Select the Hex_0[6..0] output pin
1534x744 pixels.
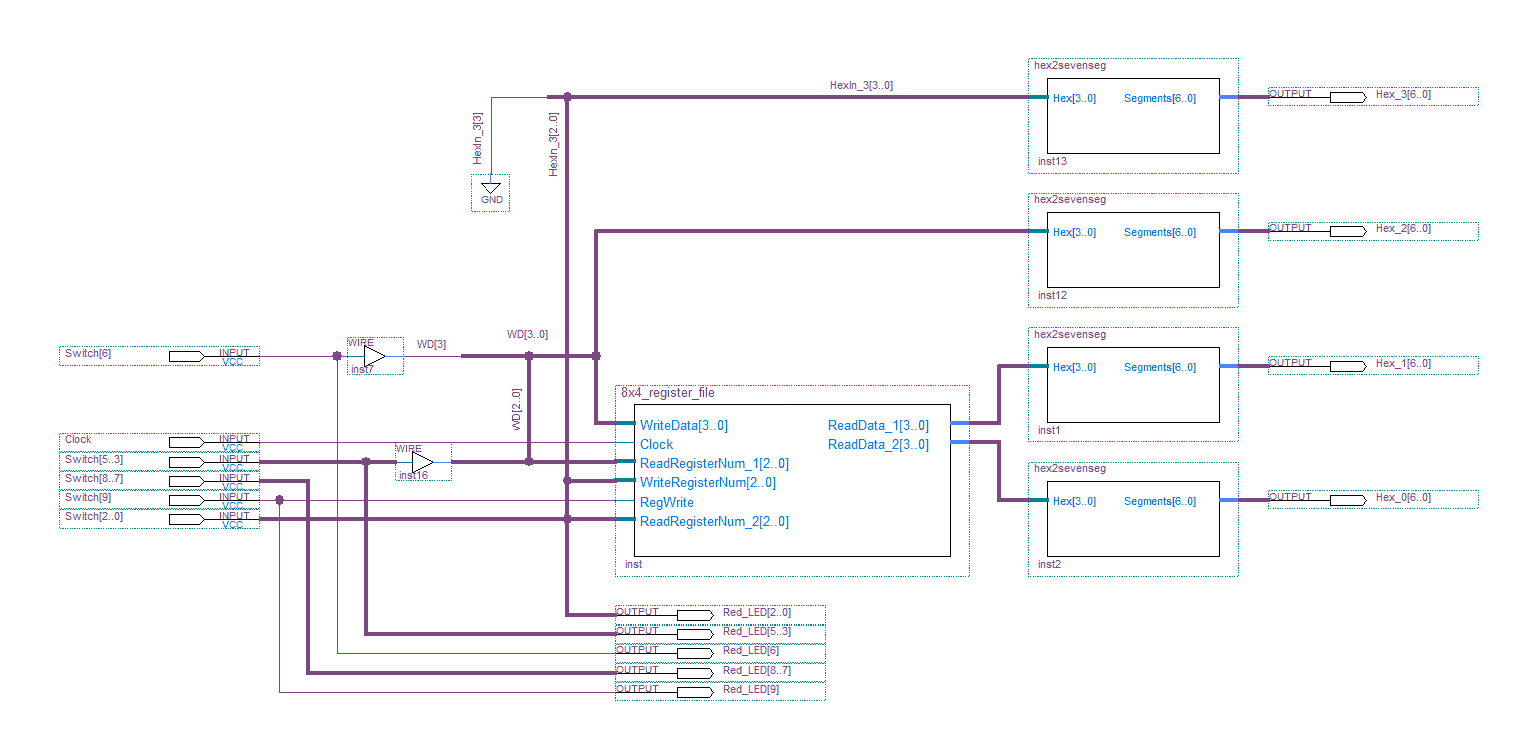click(x=1347, y=499)
